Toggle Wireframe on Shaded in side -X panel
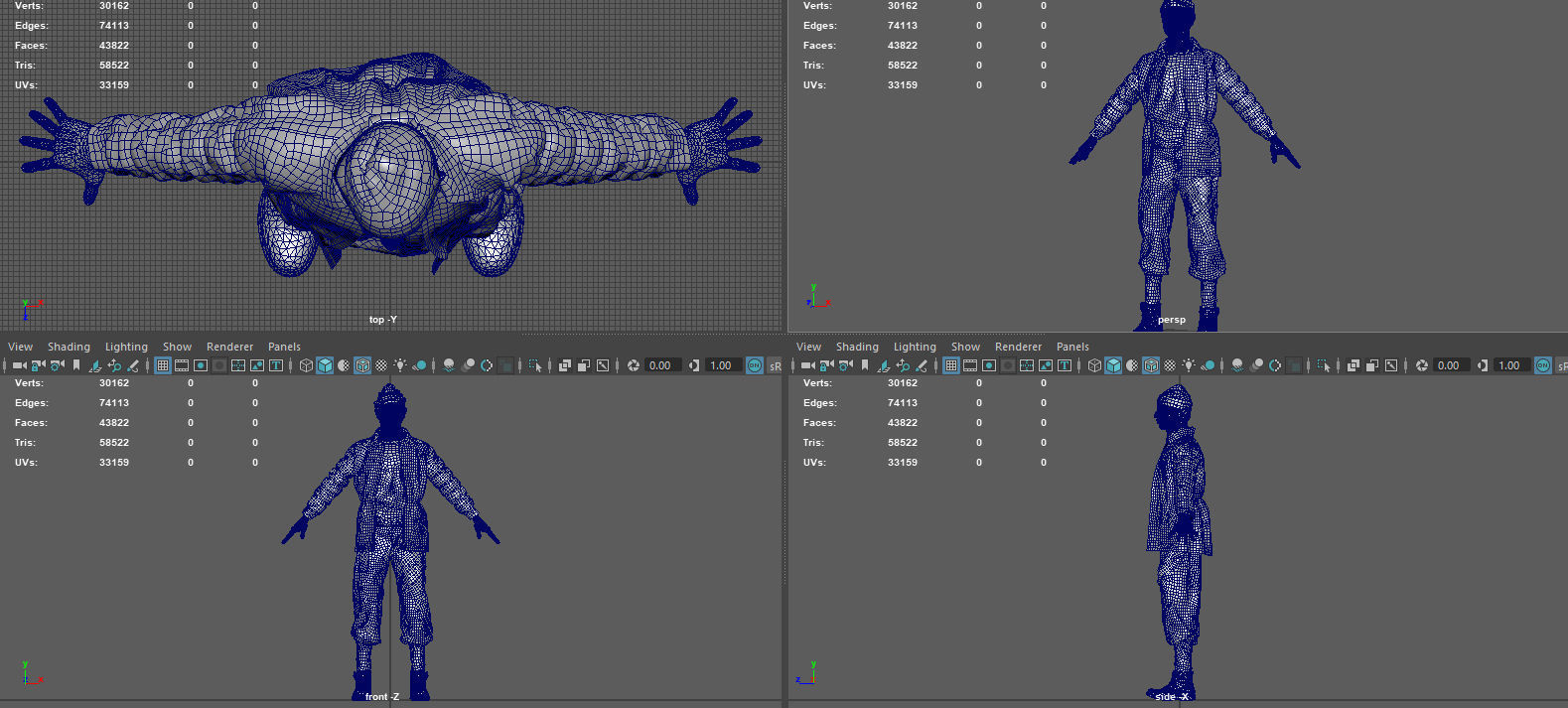The image size is (1568, 708). 1151,365
